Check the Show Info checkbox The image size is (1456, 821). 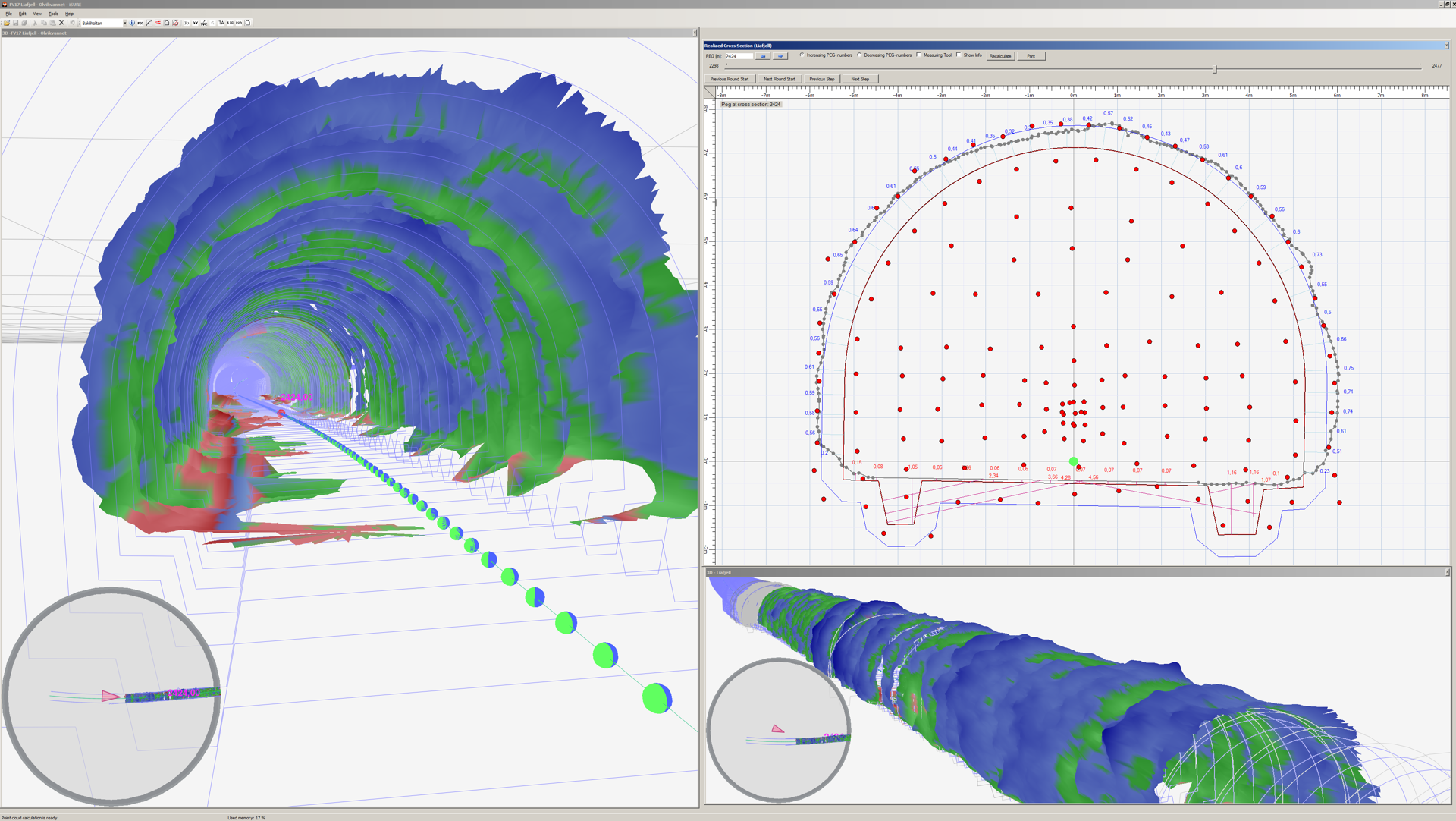pos(959,55)
